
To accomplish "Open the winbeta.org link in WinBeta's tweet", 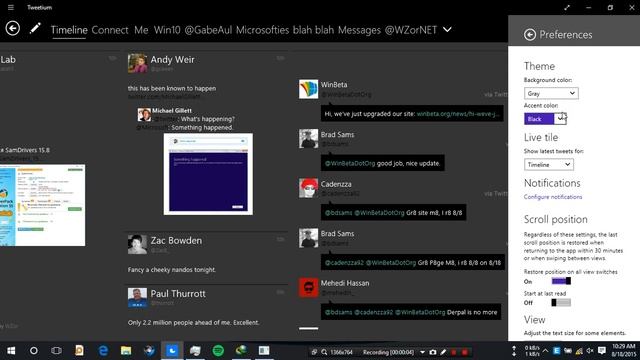I will 458,114.
